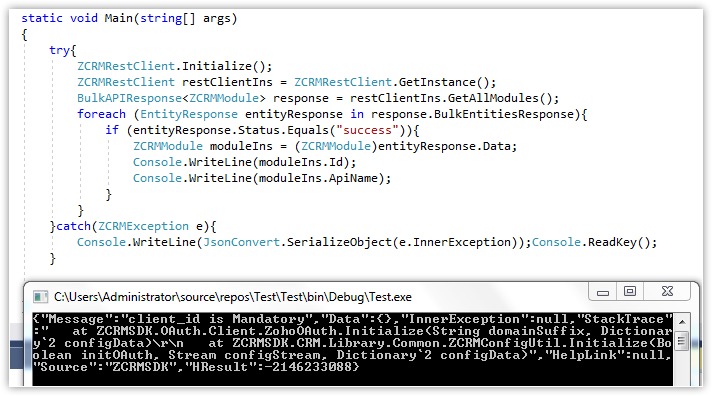Minimize the Test.exe console window
712x396 pixels.
tap(603, 291)
